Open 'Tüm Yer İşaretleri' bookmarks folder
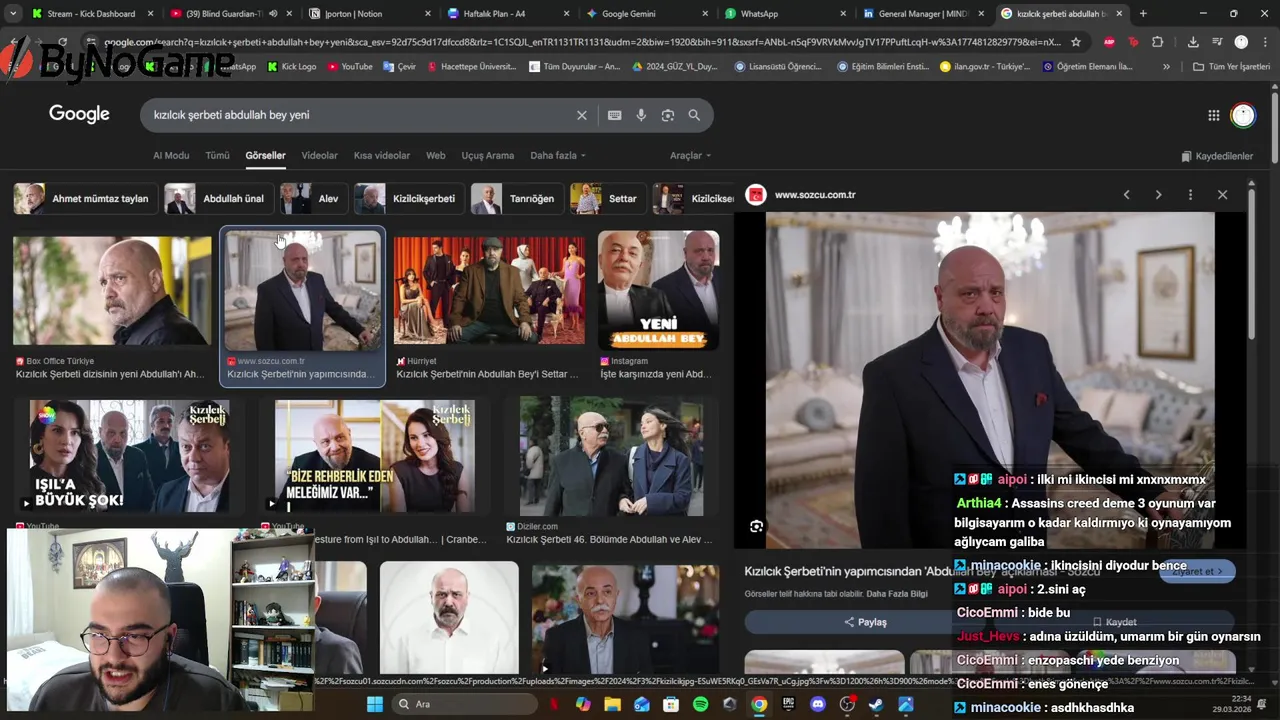Image resolution: width=1280 pixels, height=720 pixels. [1231, 67]
